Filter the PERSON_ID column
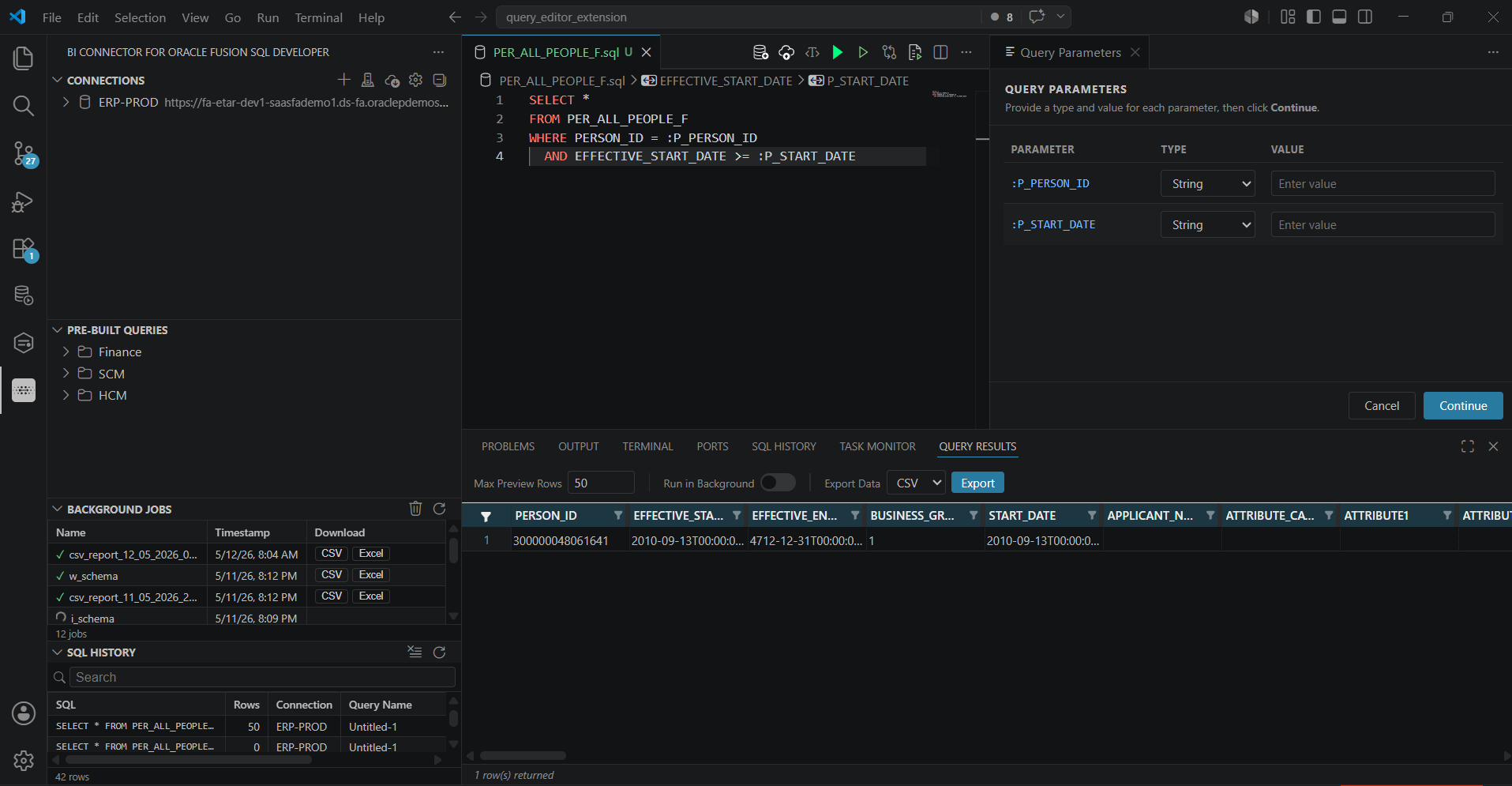Viewport: 1512px width, 786px height. tap(618, 515)
